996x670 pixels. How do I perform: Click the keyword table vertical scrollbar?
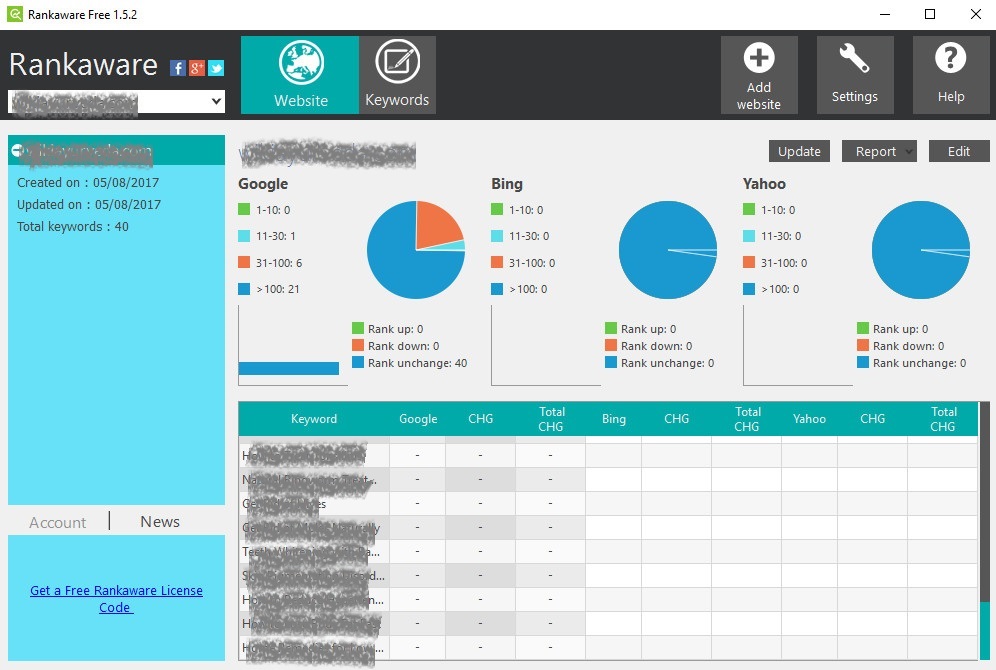(985, 530)
